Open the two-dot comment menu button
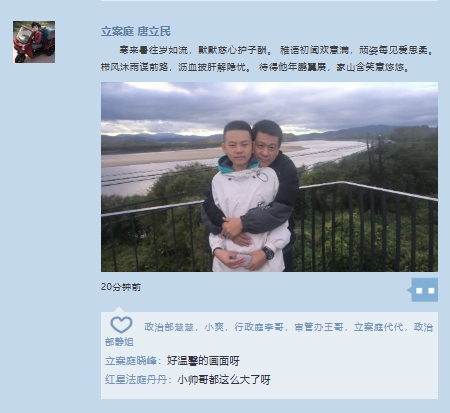The image size is (450, 413). click(425, 290)
